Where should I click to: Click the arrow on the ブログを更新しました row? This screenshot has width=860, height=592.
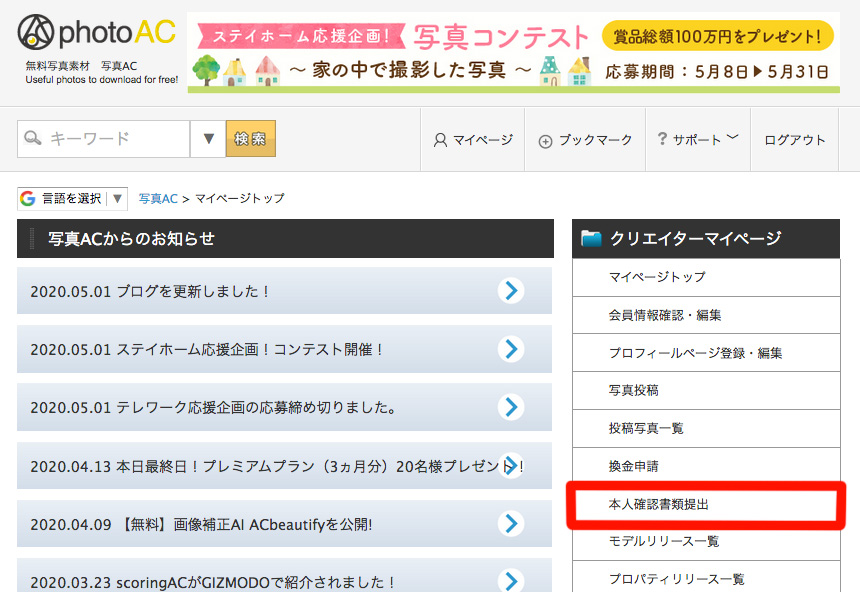[511, 291]
